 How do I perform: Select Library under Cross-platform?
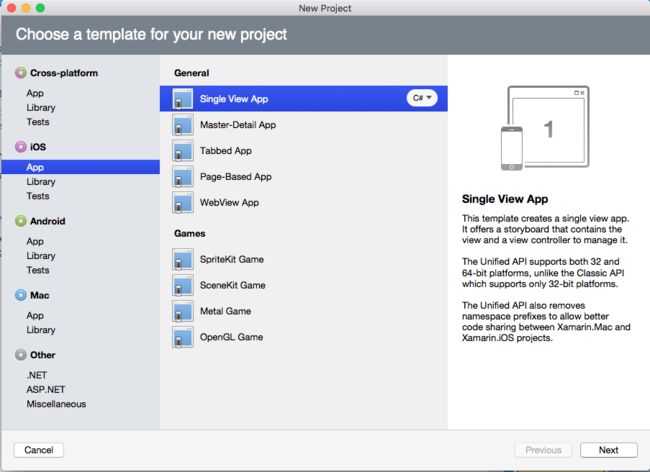[x=41, y=108]
